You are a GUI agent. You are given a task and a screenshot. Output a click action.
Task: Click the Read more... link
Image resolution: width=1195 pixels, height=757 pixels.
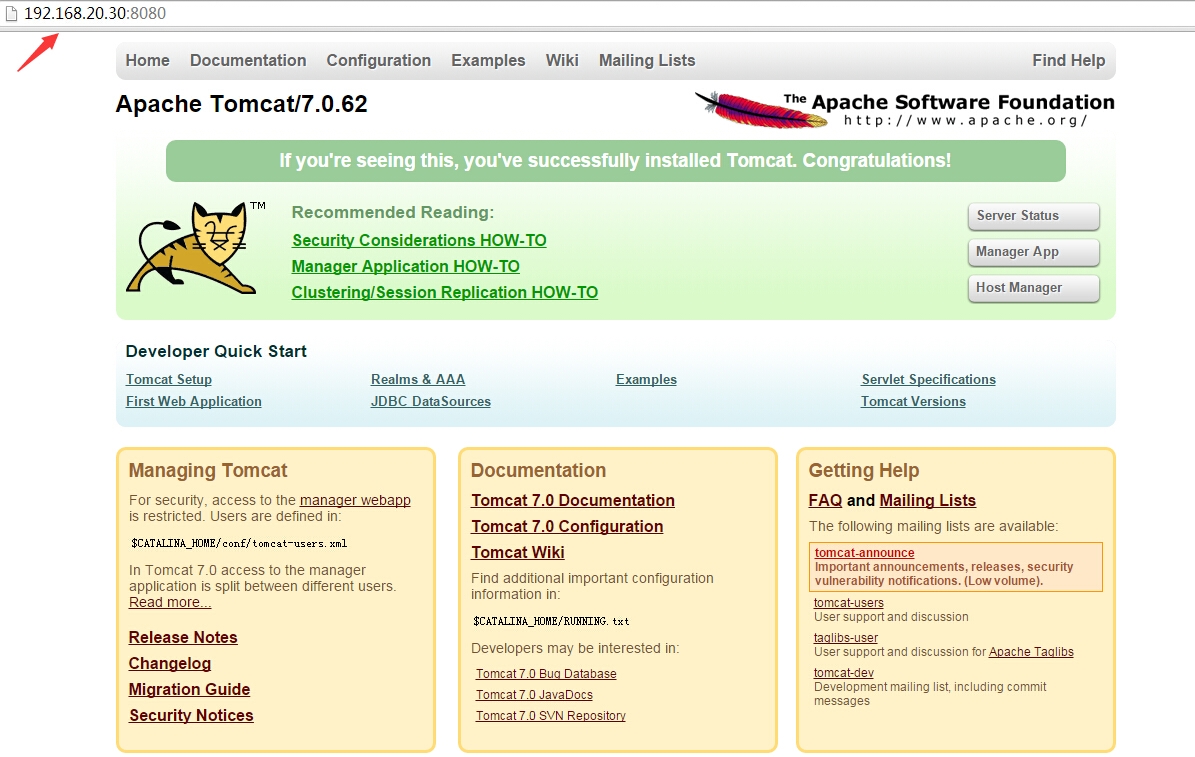[170, 602]
